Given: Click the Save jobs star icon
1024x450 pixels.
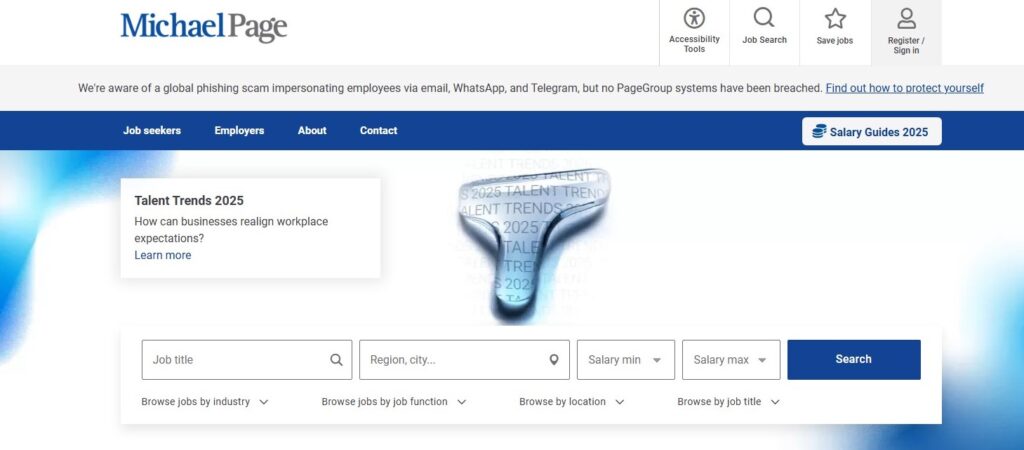Looking at the screenshot, I should 835,18.
